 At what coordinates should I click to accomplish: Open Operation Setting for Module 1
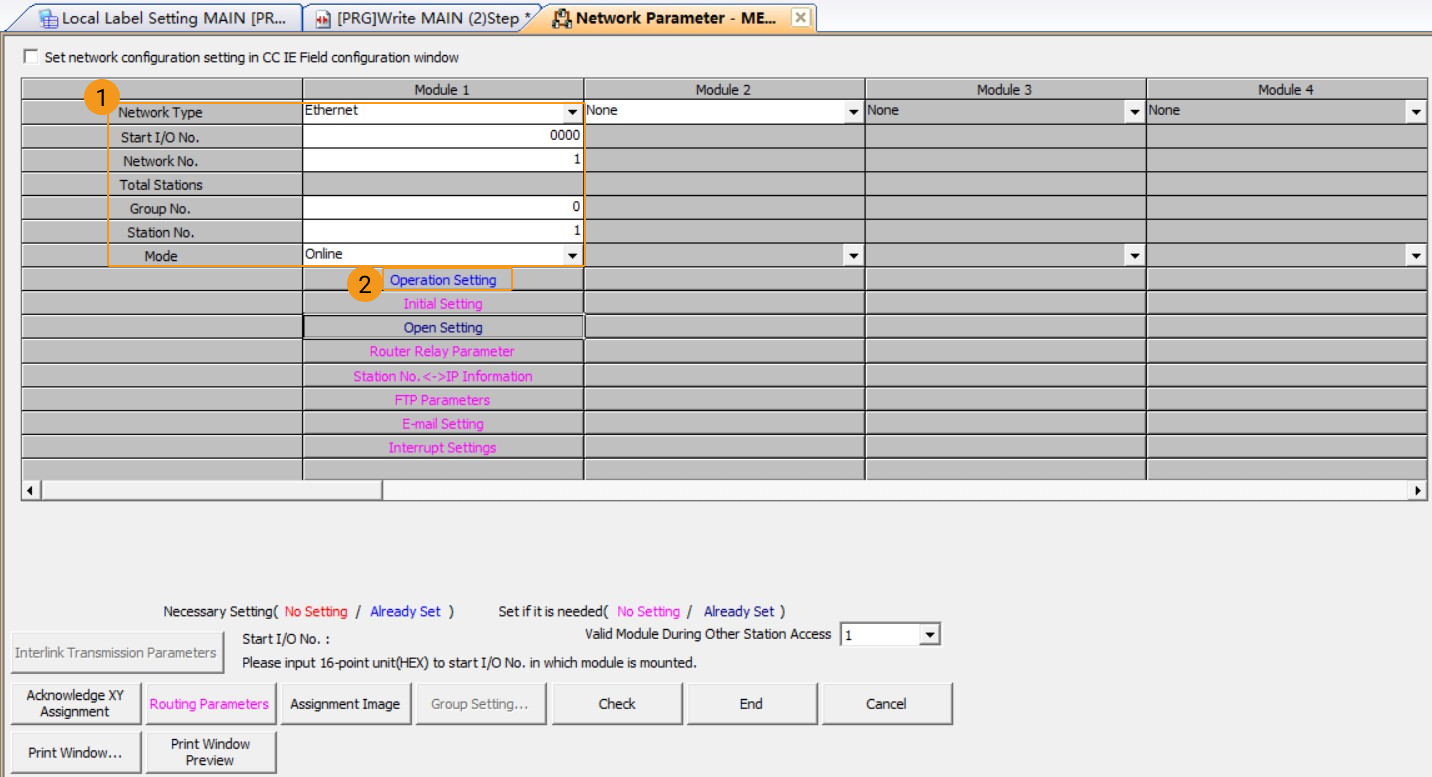(x=443, y=280)
